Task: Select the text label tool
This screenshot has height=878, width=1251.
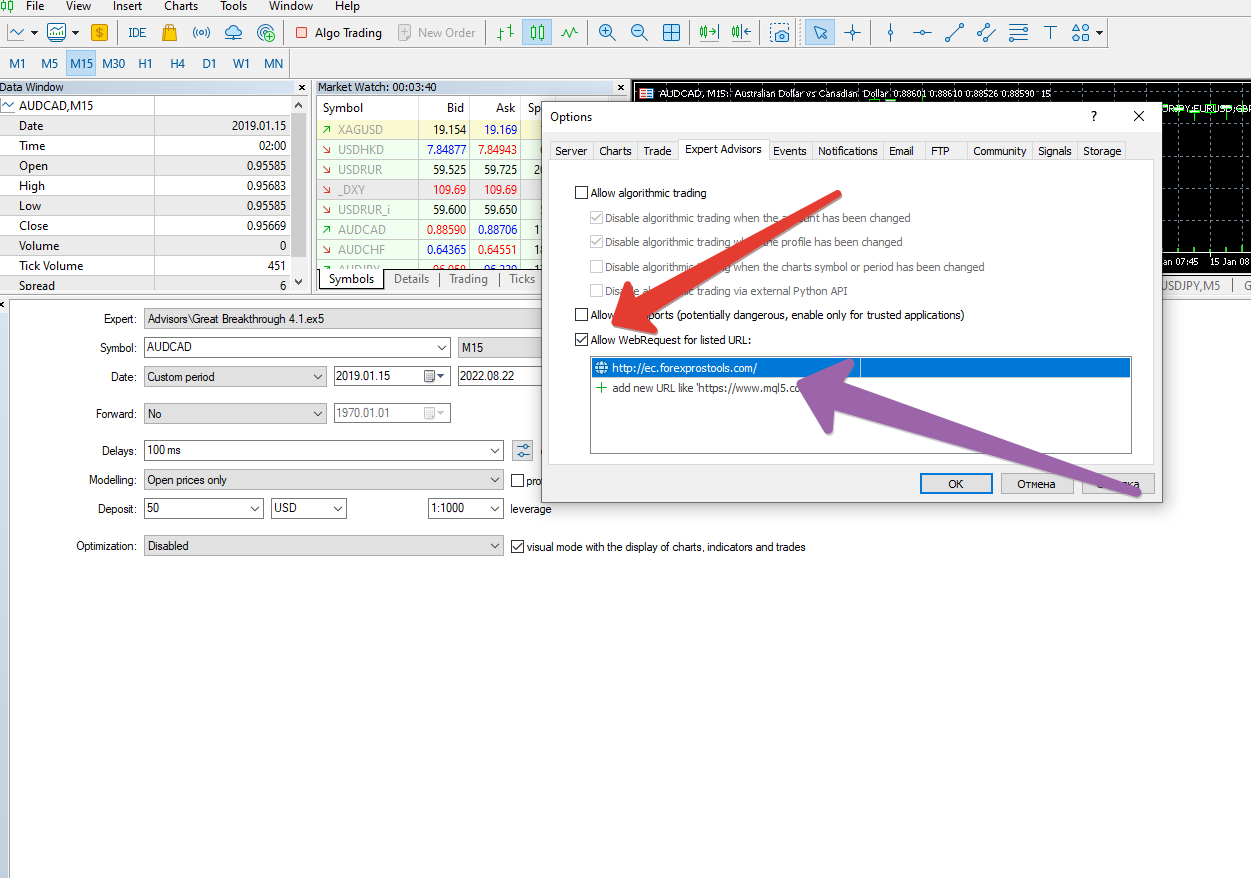Action: point(1050,32)
